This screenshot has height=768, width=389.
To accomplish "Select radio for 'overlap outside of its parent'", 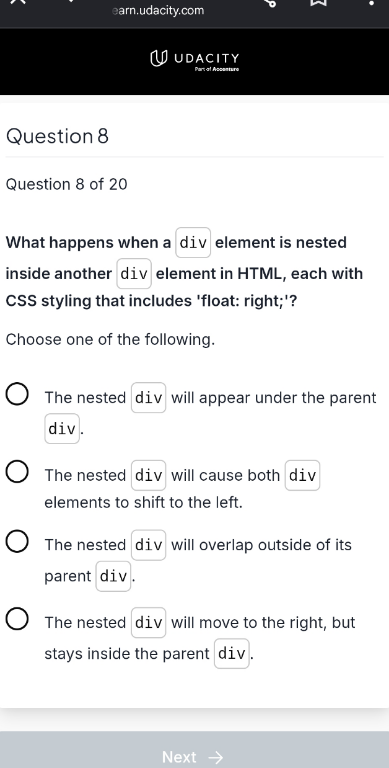I will (x=17, y=542).
